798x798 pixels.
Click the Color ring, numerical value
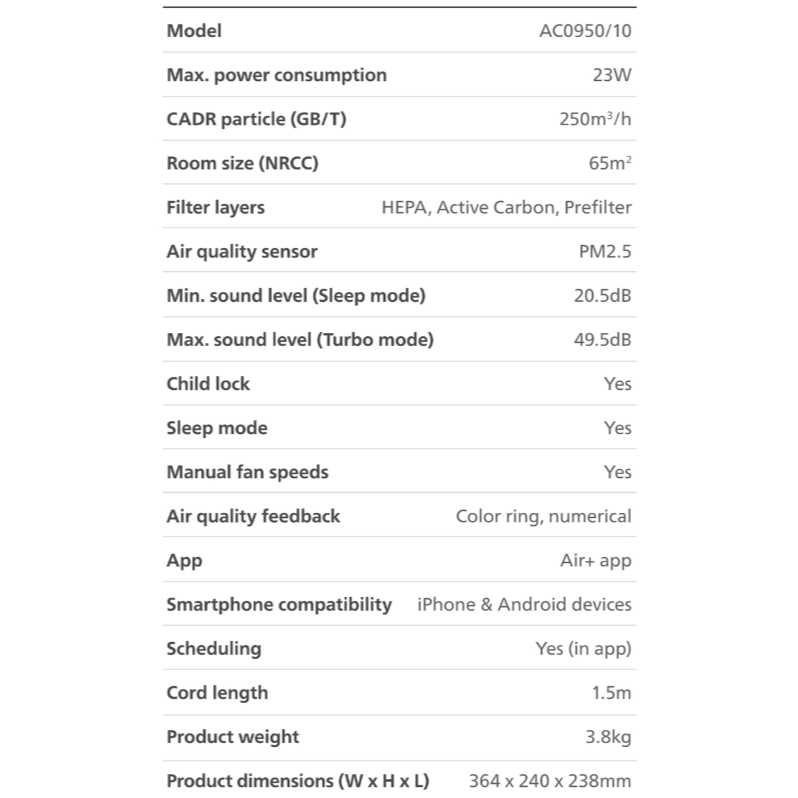coord(543,516)
